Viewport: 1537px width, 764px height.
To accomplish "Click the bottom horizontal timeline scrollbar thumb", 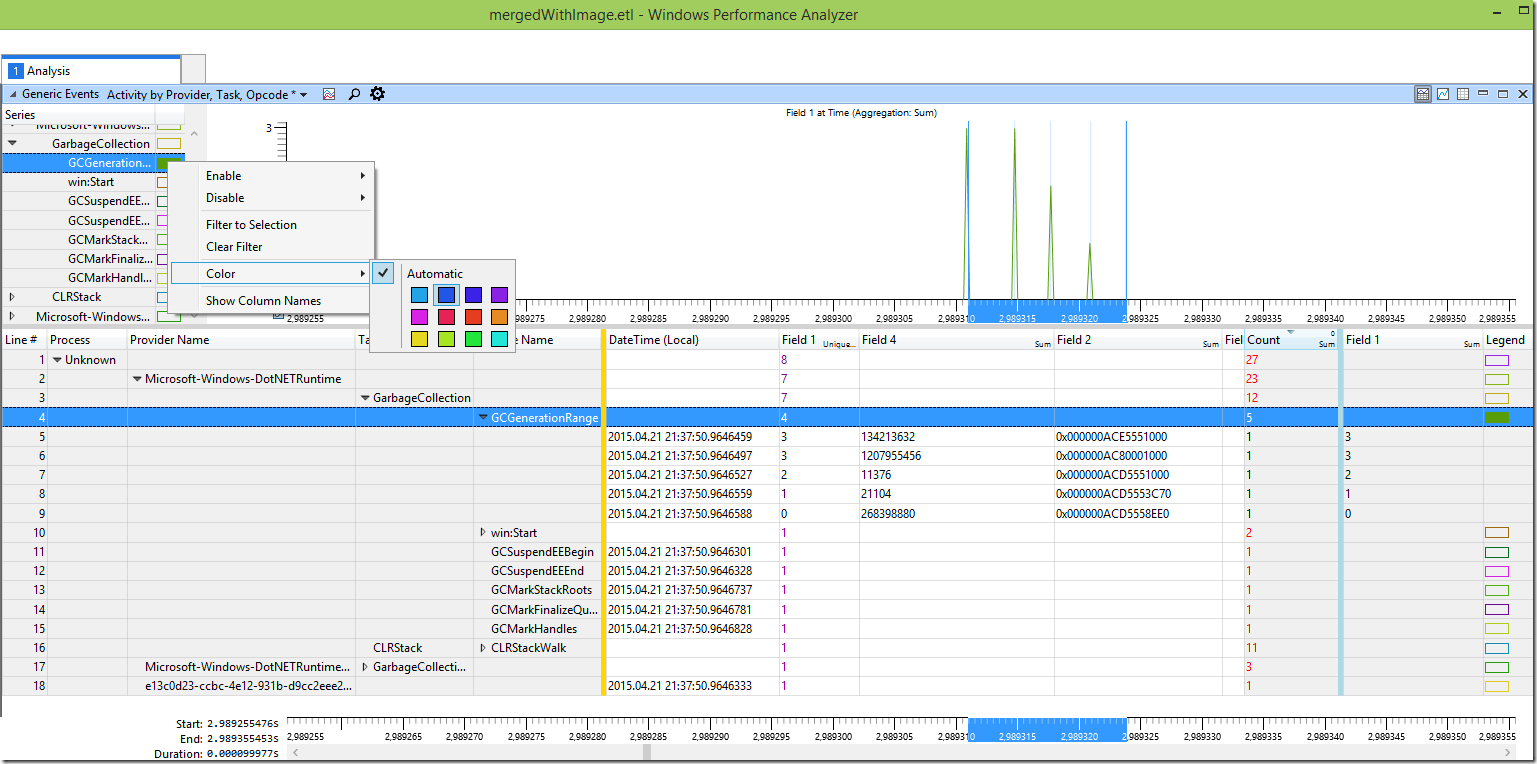I will 648,751.
